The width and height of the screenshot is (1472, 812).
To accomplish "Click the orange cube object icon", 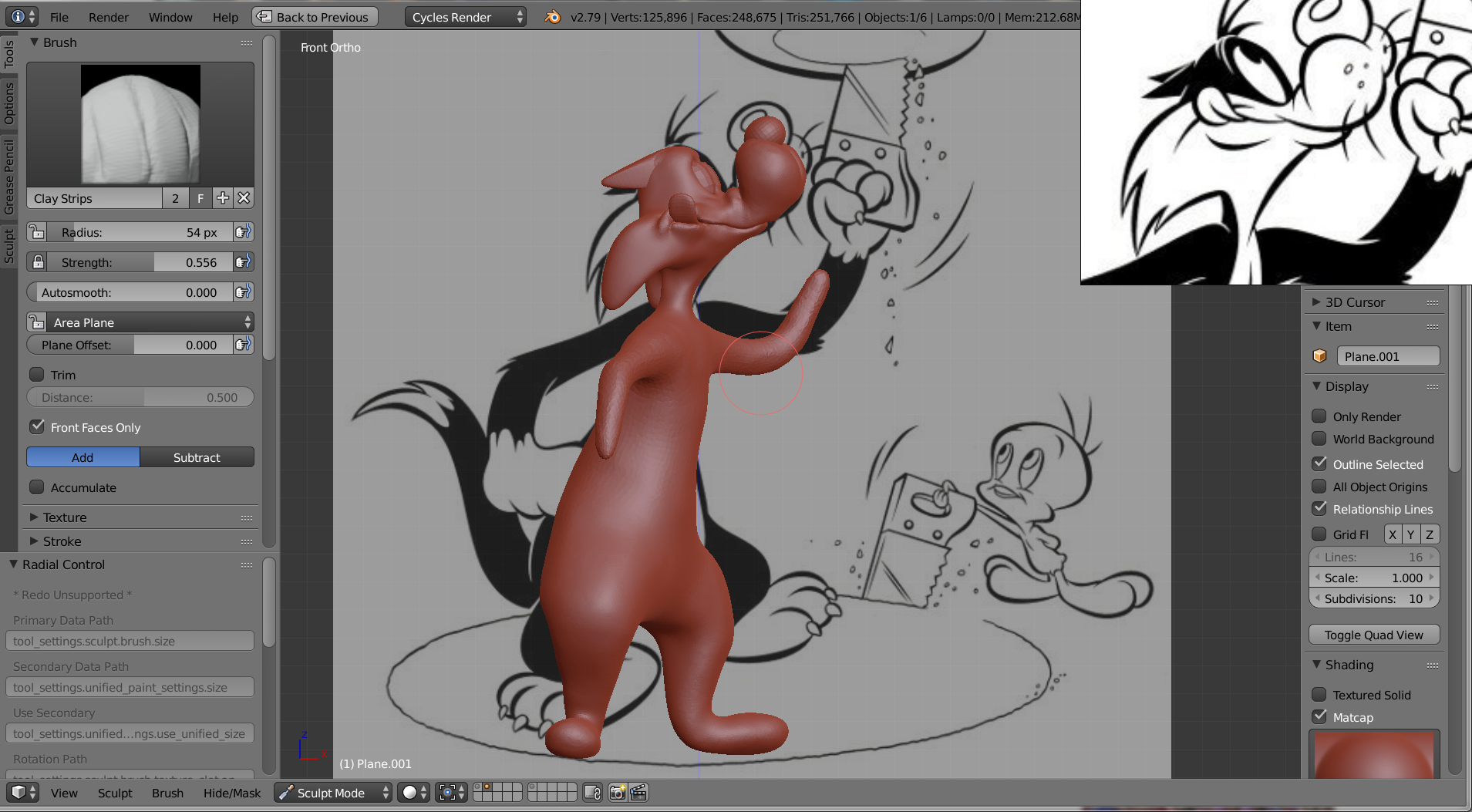I will [1320, 356].
